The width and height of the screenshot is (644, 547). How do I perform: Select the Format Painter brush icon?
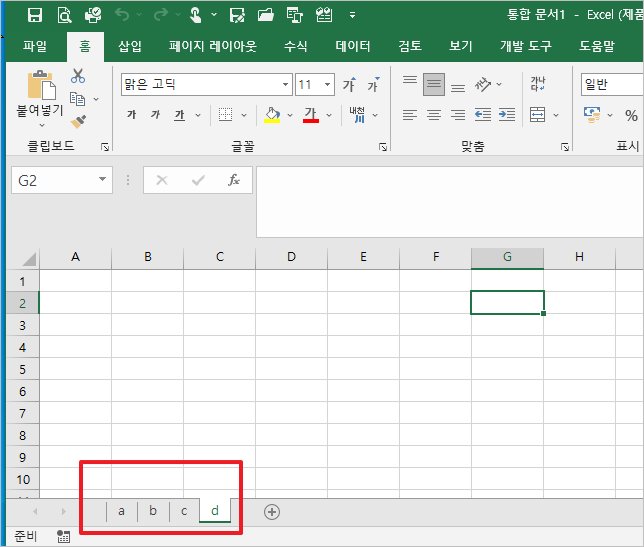click(78, 121)
